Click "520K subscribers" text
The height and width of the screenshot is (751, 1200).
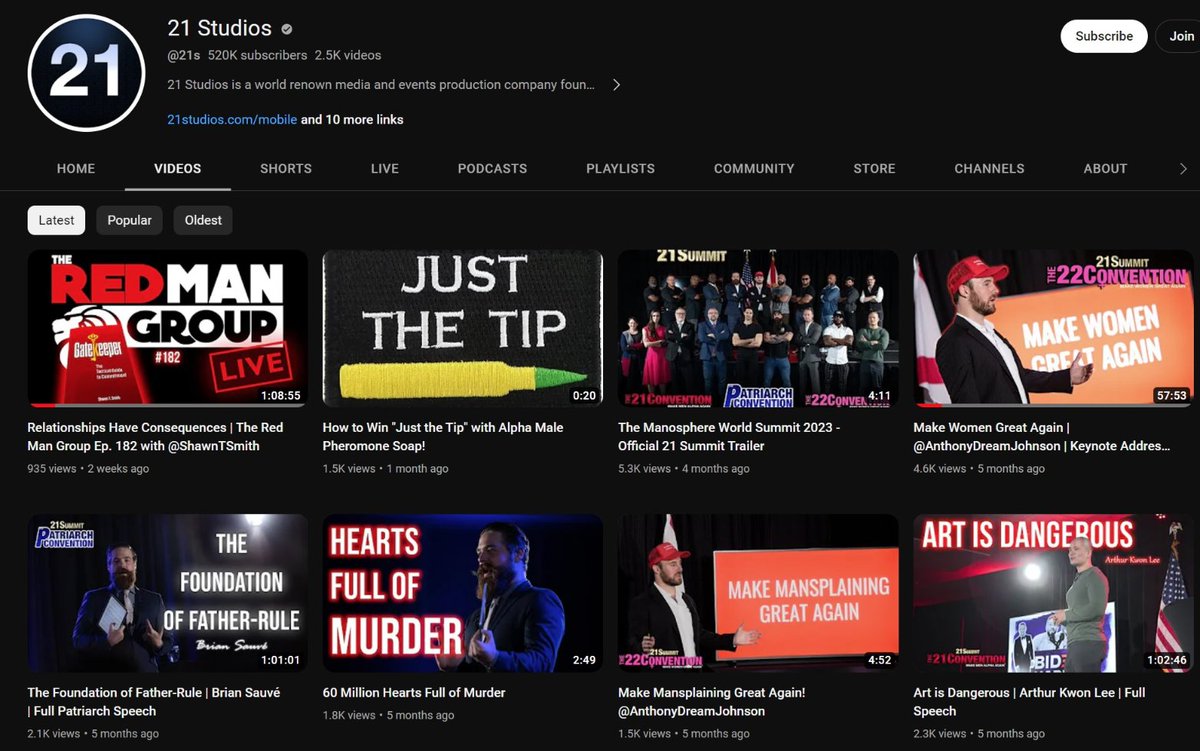(x=258, y=55)
